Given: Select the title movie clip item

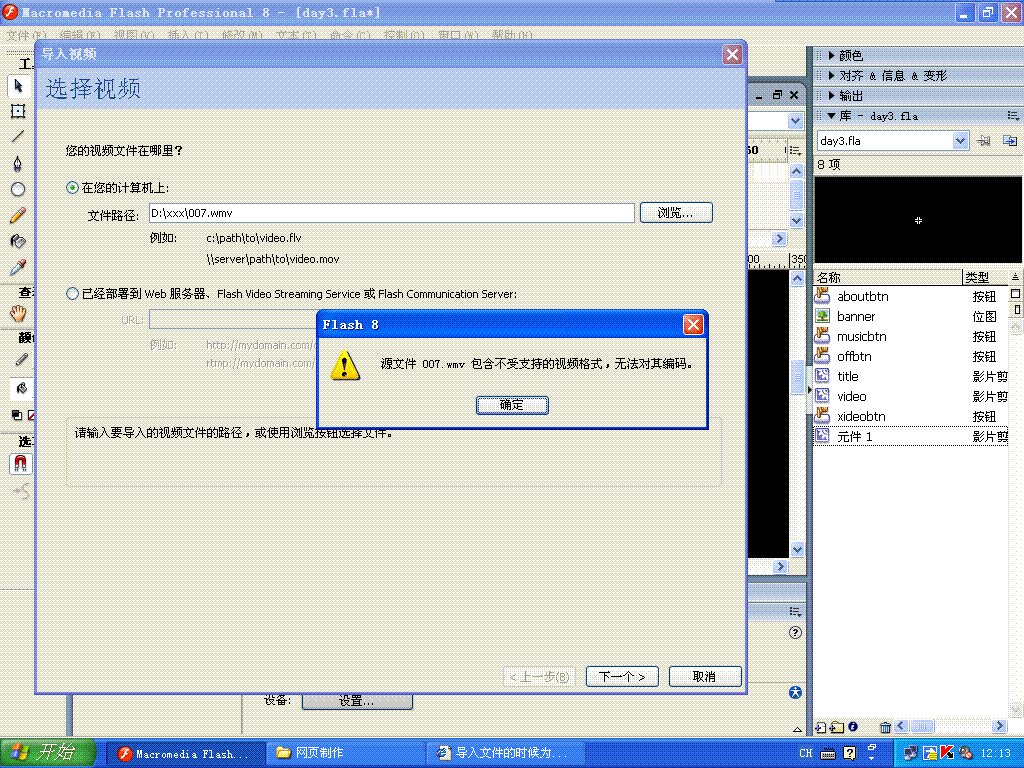Looking at the screenshot, I should click(x=910, y=376).
